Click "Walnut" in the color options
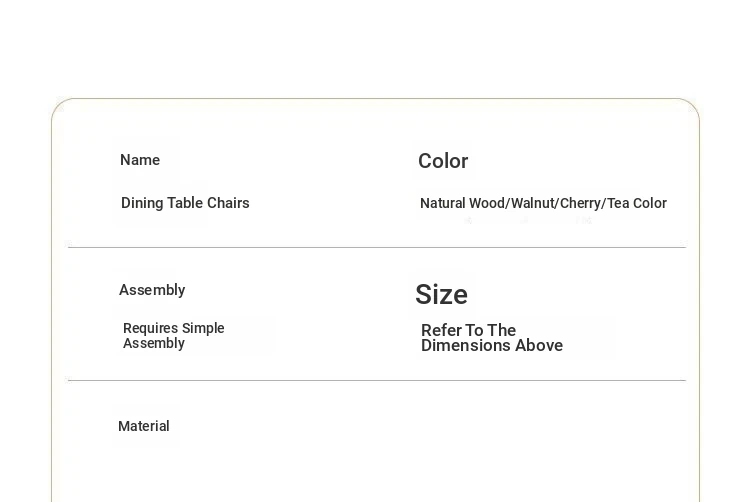The height and width of the screenshot is (502, 750). 533,203
